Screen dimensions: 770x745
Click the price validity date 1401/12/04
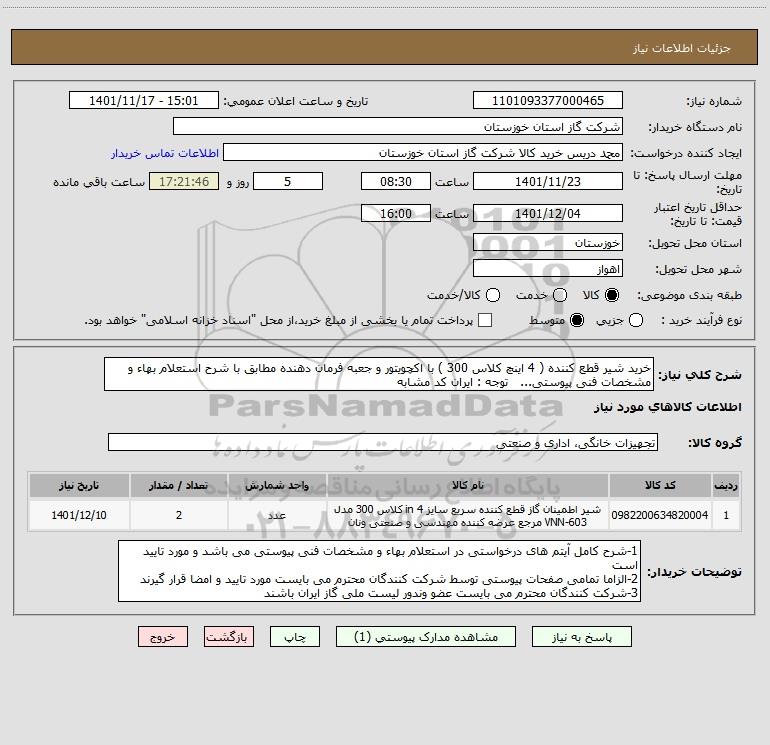point(548,213)
